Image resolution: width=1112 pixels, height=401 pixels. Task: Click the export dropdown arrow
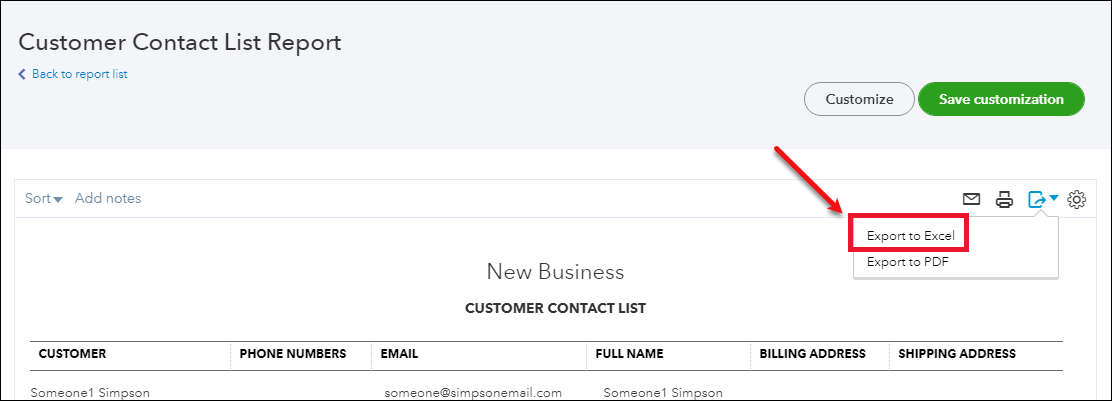pyautogui.click(x=1054, y=199)
